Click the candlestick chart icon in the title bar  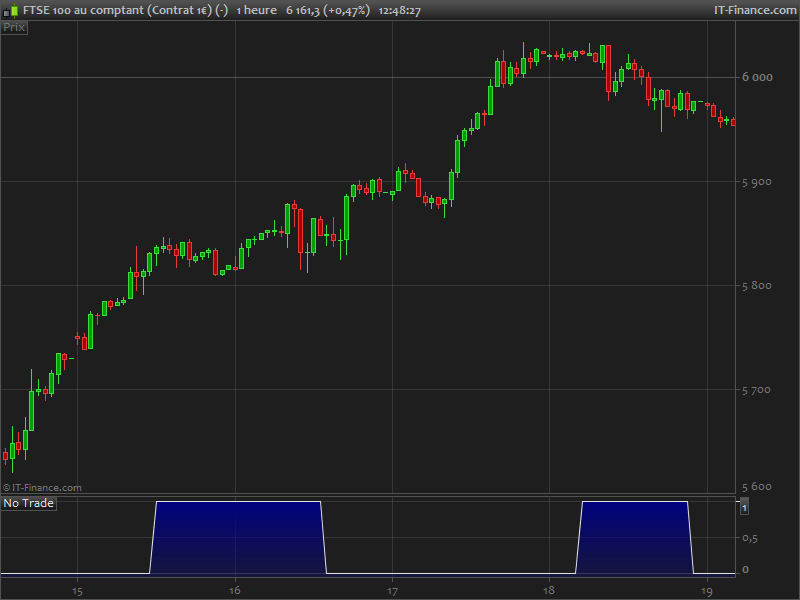point(11,10)
